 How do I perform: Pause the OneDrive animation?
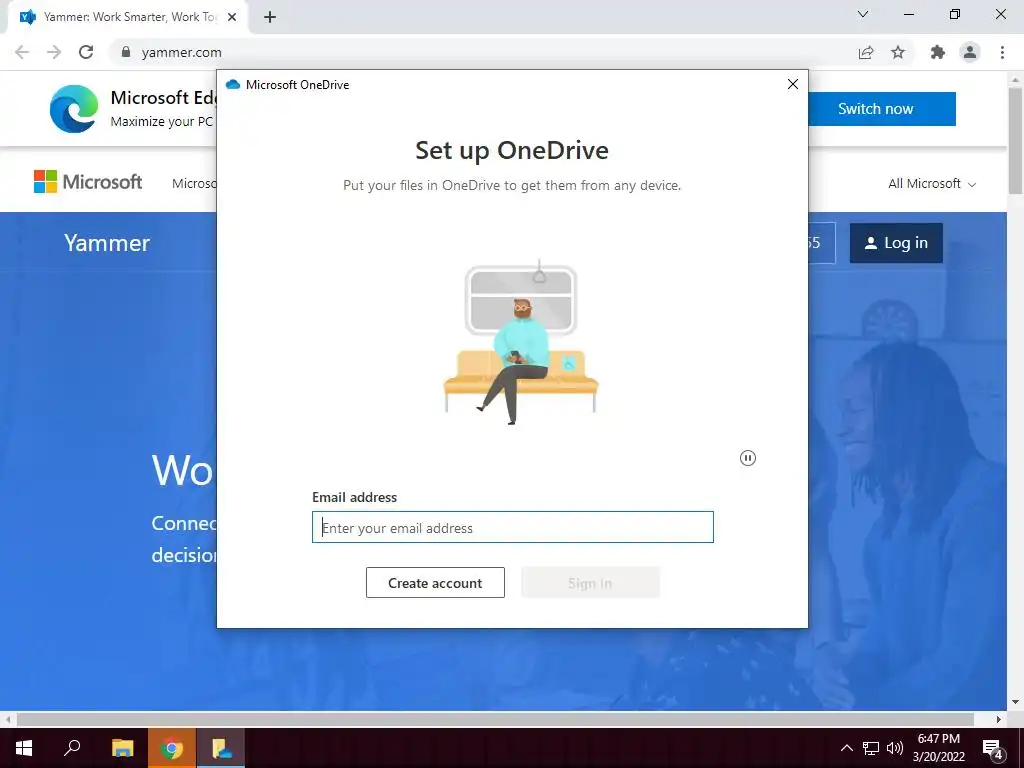[x=748, y=458]
